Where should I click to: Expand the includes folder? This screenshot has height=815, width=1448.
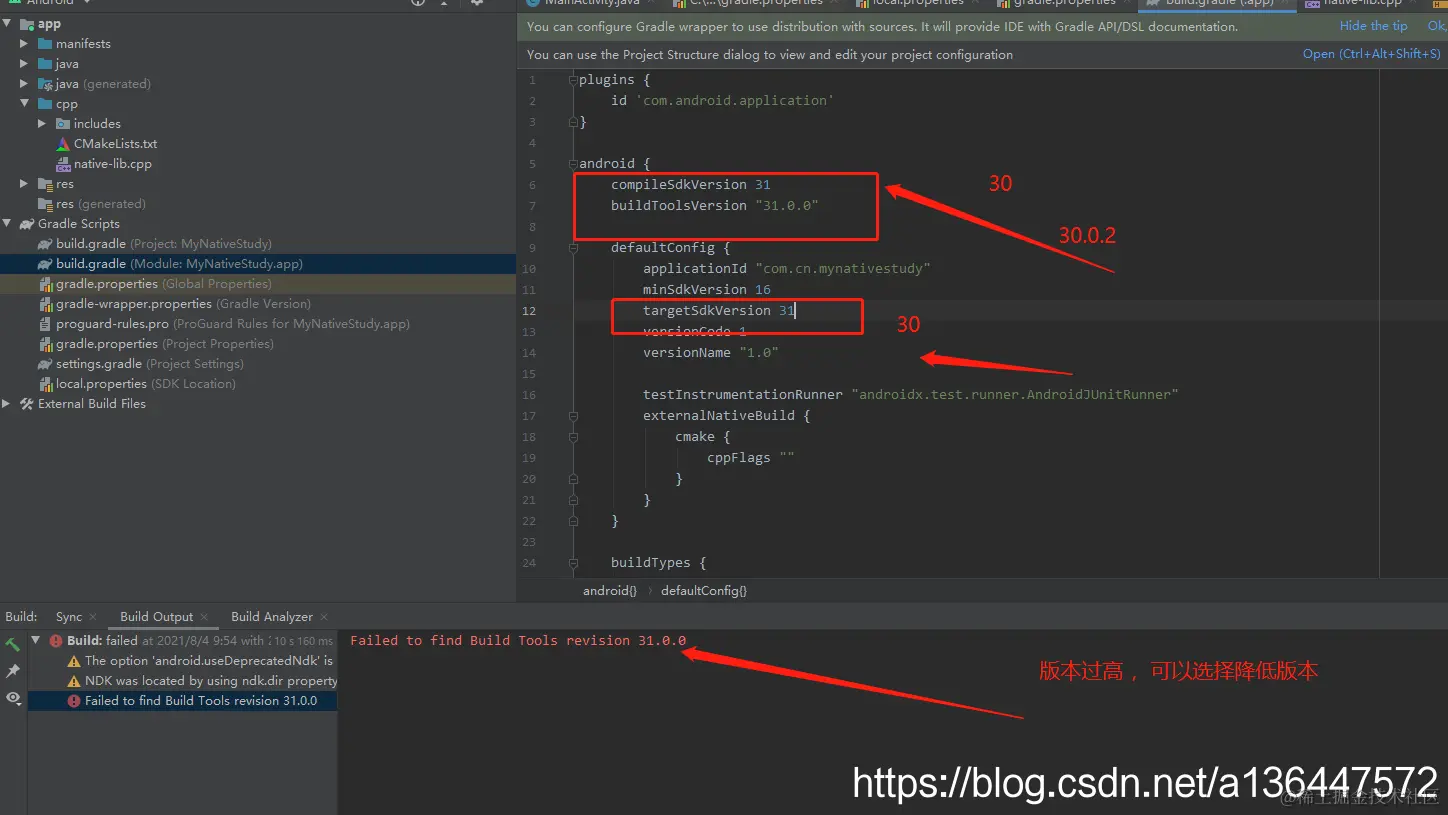[x=42, y=124]
